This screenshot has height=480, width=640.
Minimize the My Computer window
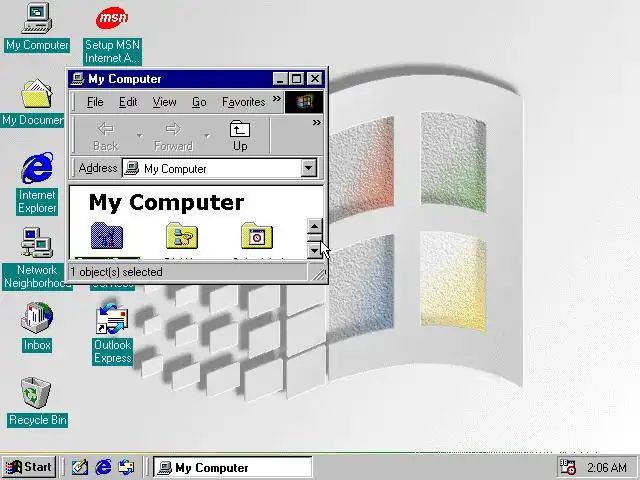click(x=280, y=78)
